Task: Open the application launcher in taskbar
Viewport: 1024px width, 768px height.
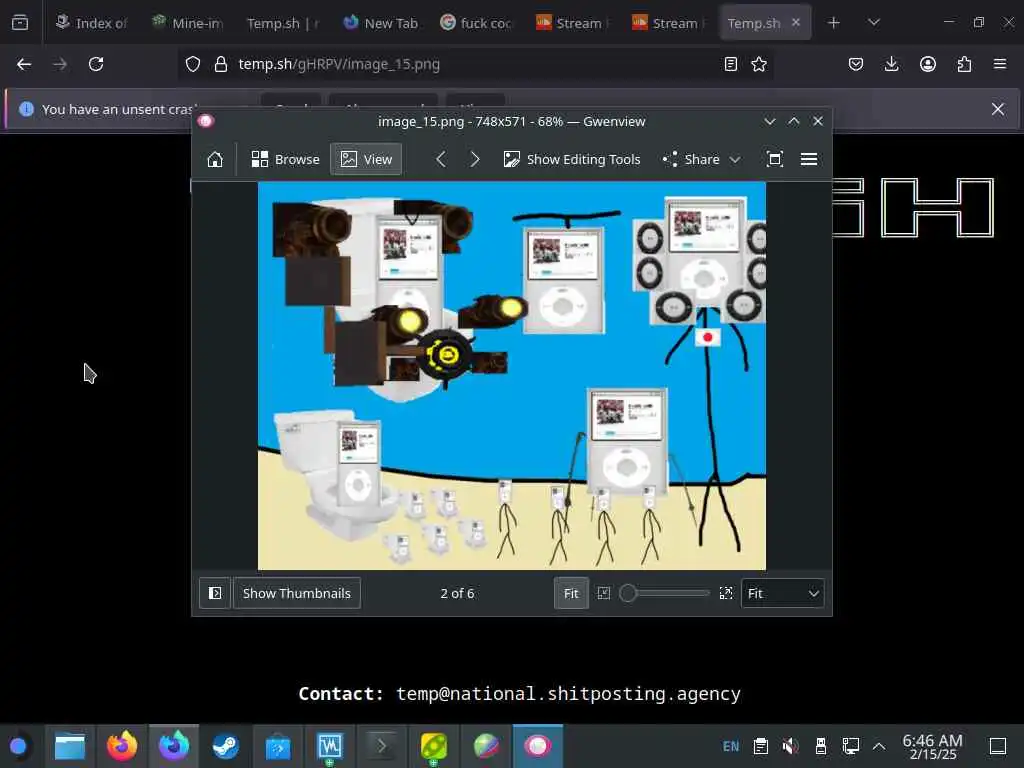Action: click(18, 746)
